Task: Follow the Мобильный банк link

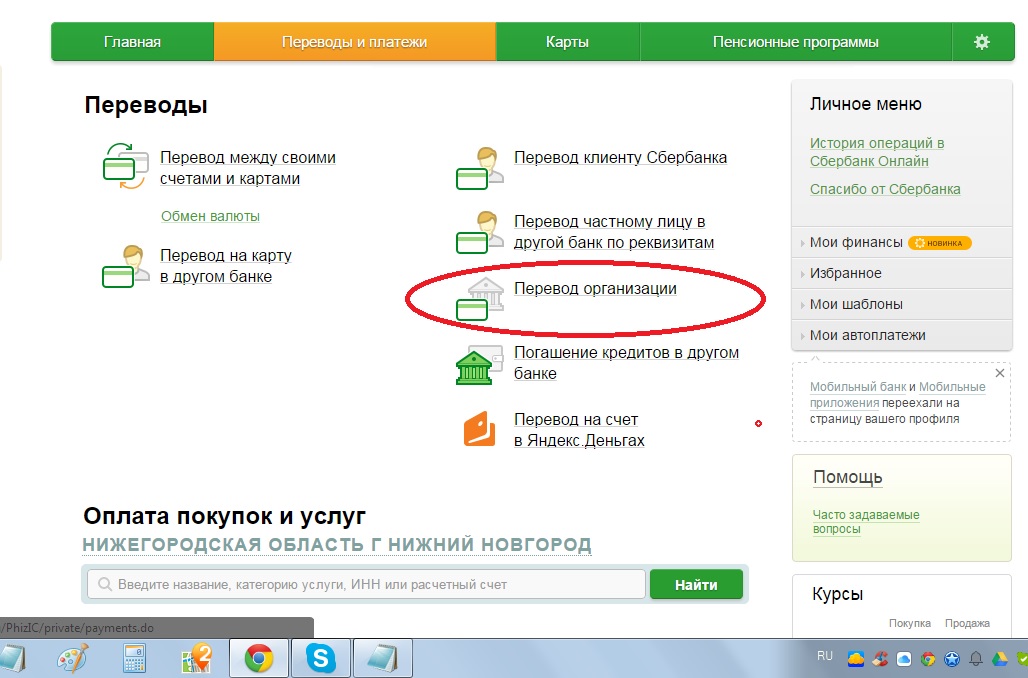Action: tap(858, 387)
